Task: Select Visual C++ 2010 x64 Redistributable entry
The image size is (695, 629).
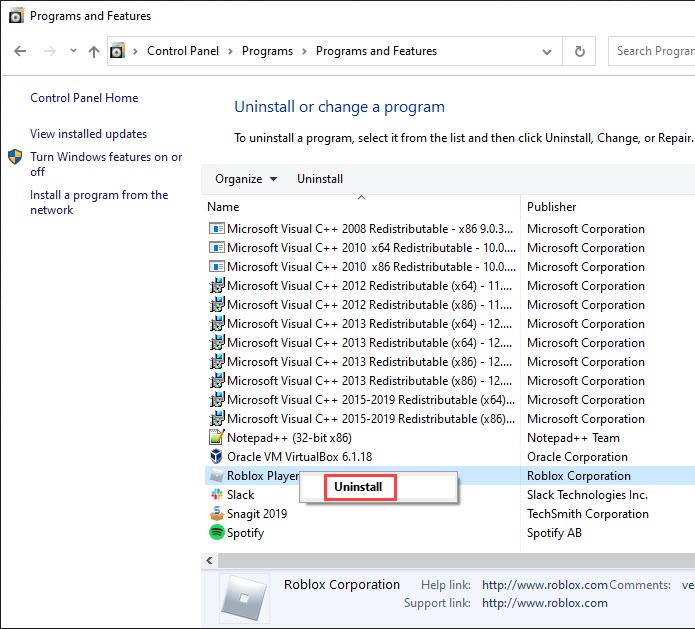Action: (371, 248)
